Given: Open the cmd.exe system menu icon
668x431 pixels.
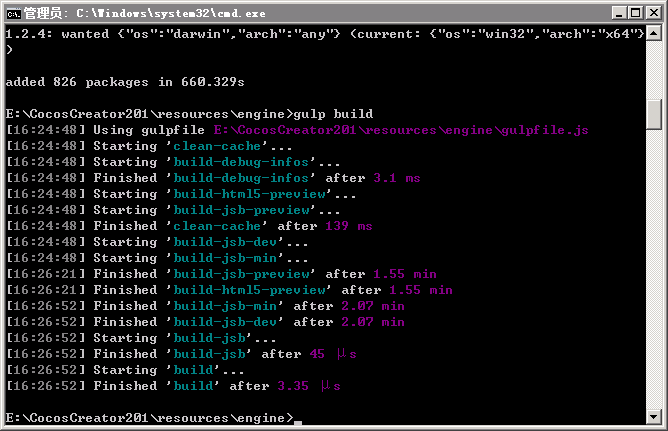Looking at the screenshot, I should [x=13, y=13].
